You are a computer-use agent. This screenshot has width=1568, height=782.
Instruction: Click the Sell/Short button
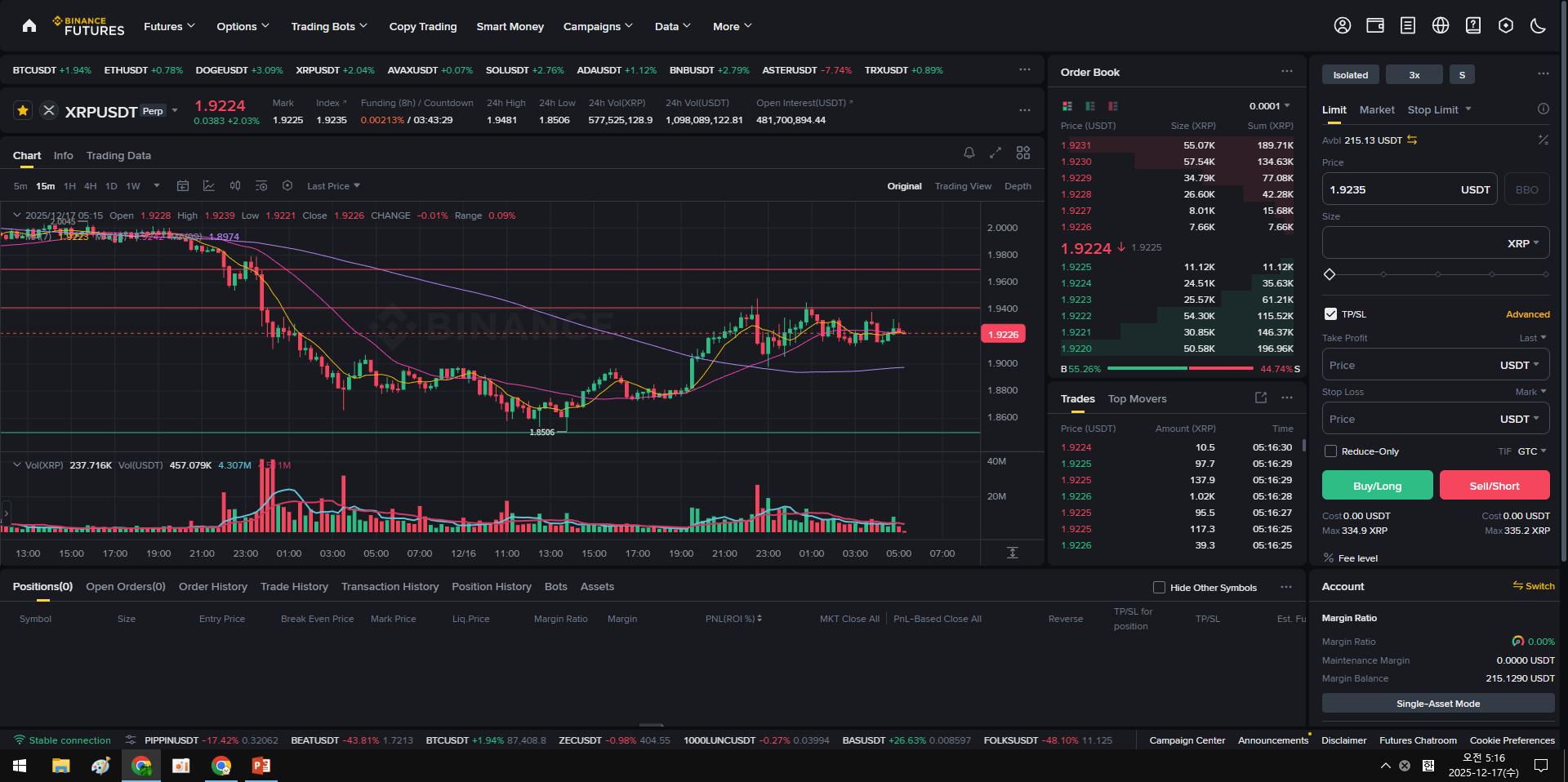point(1494,485)
